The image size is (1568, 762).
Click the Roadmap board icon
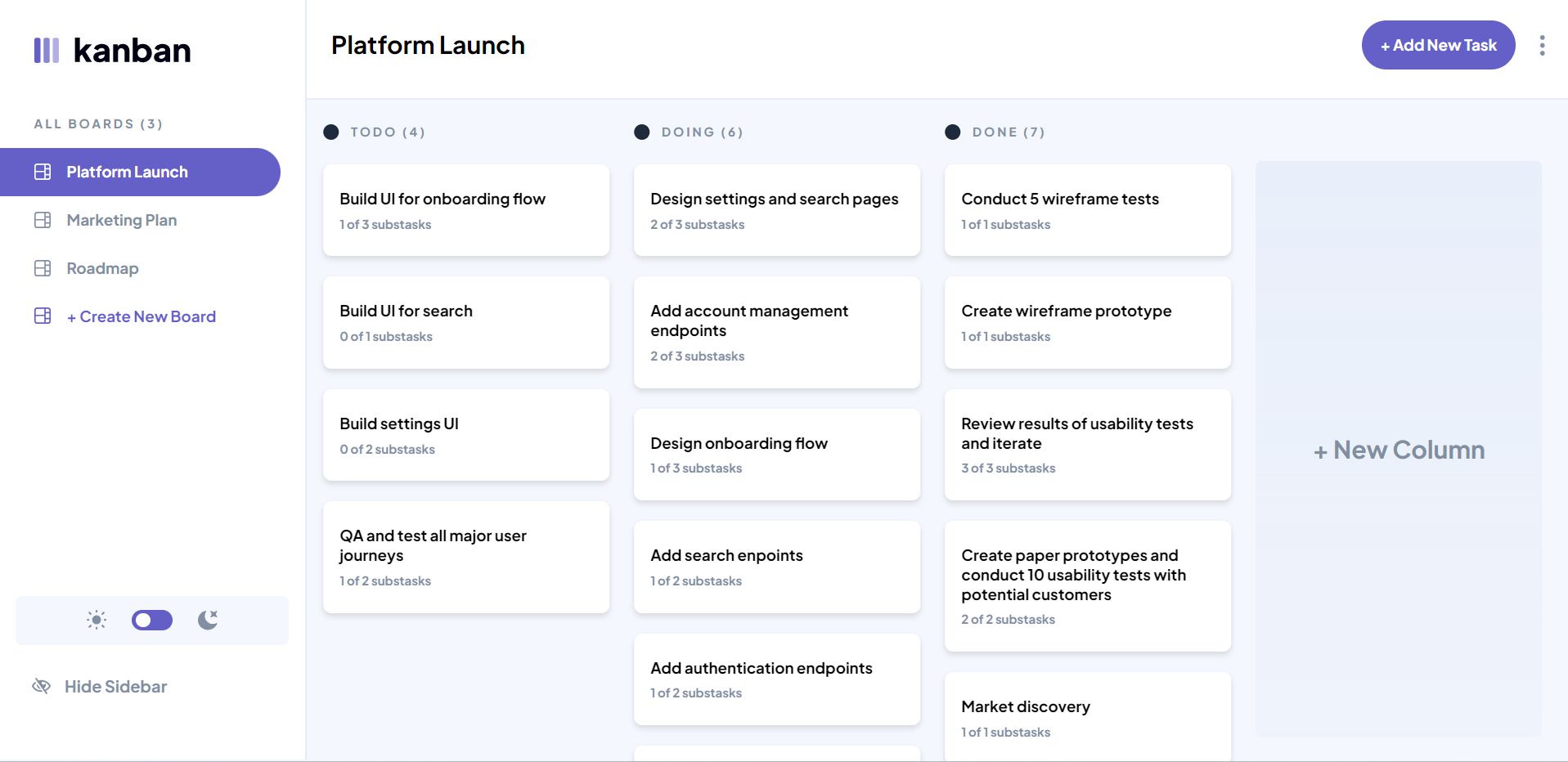tap(43, 268)
